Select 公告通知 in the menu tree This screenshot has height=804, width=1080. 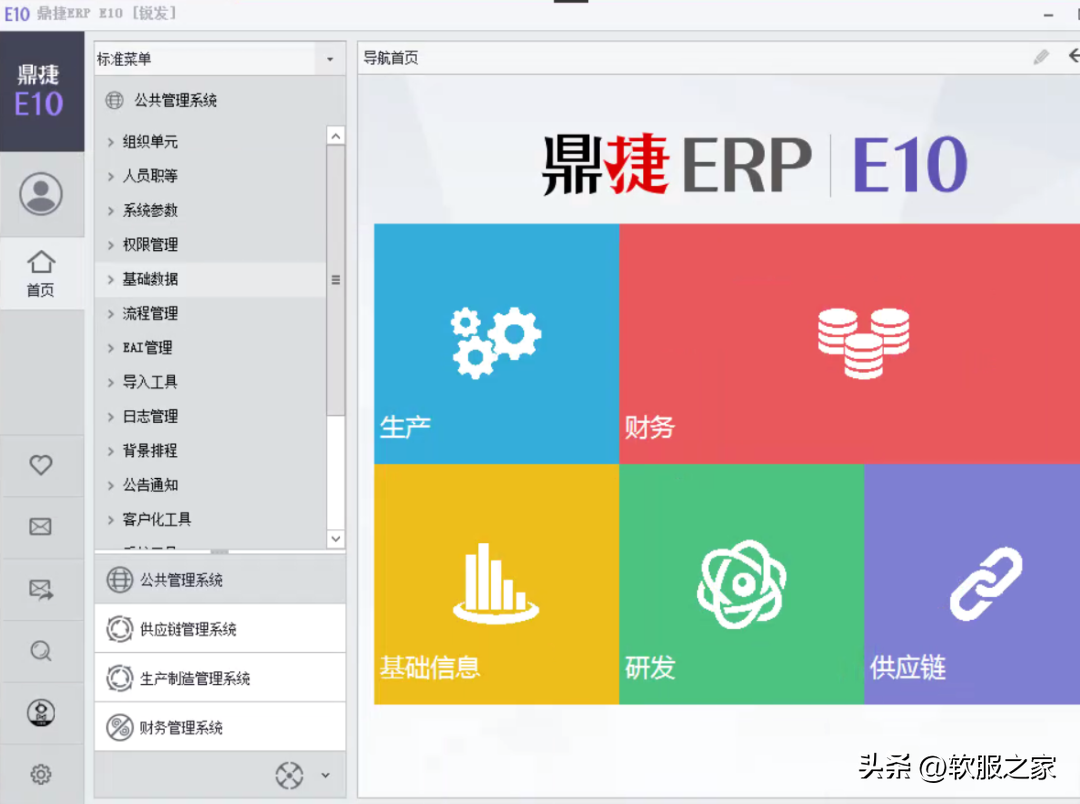click(150, 485)
